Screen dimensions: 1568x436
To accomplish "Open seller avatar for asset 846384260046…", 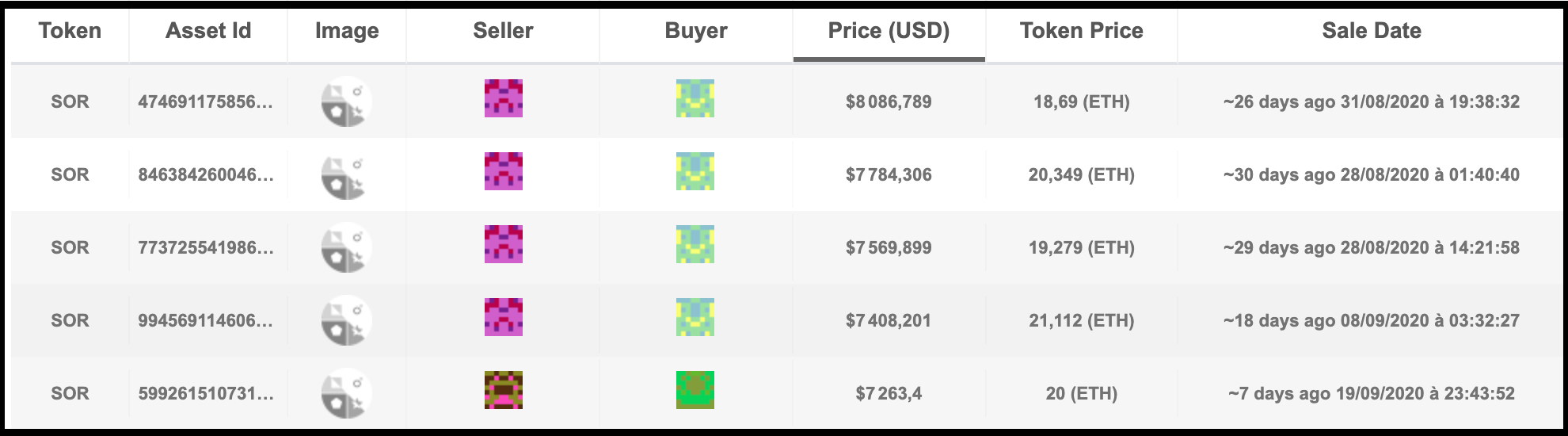I will click(504, 171).
